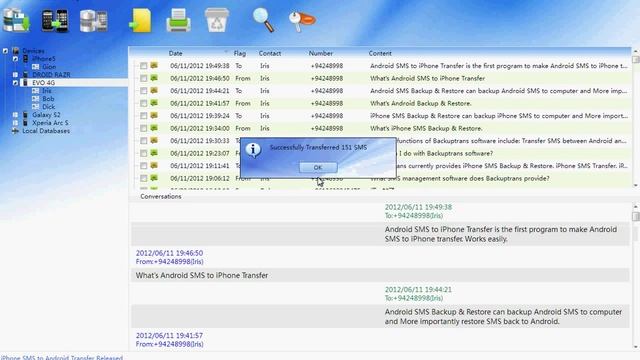640x360 pixels.
Task: Sort messages by the Date column header
Action: (176, 53)
